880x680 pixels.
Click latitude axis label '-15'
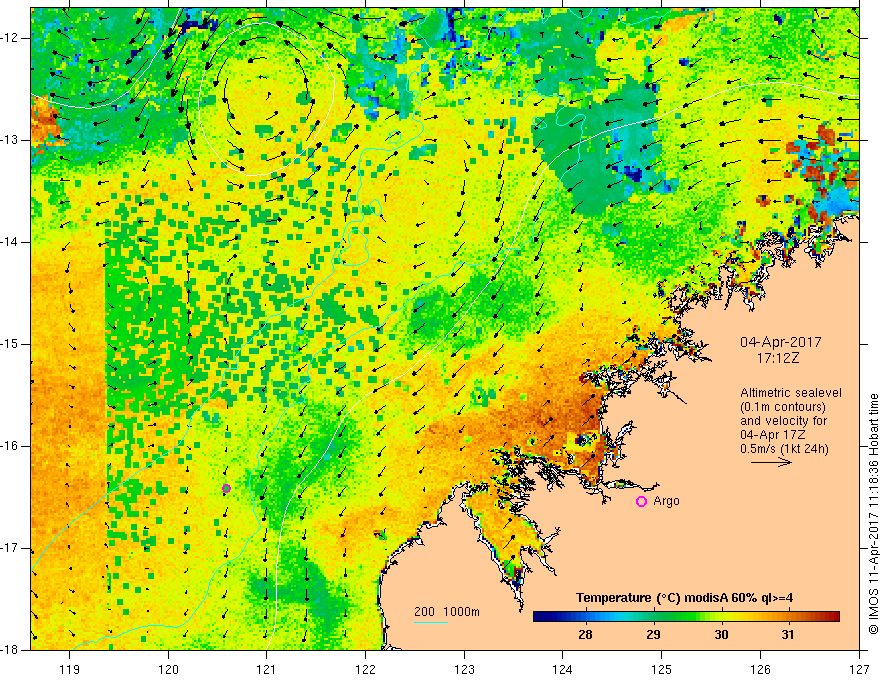(10, 344)
